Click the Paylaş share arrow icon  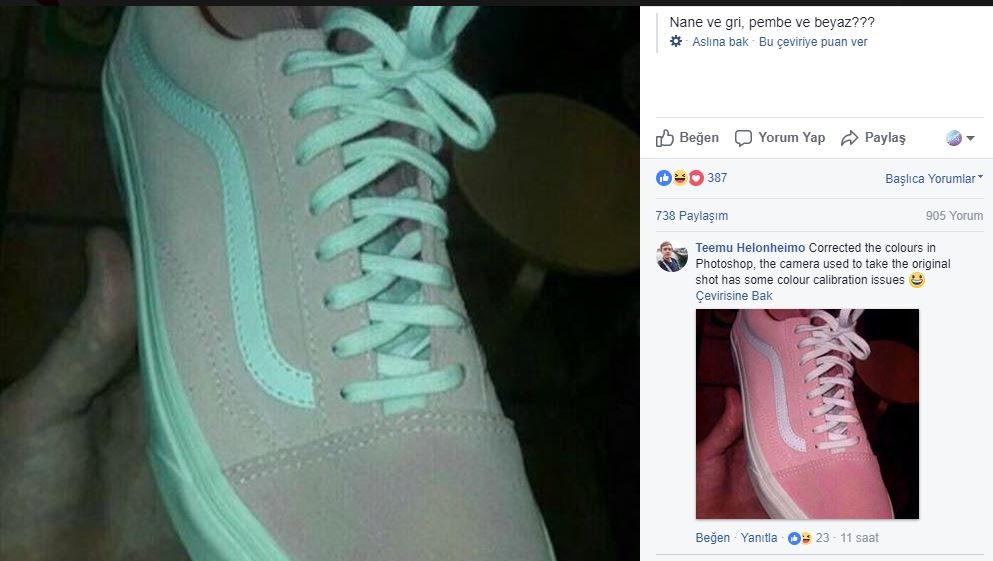(x=849, y=138)
